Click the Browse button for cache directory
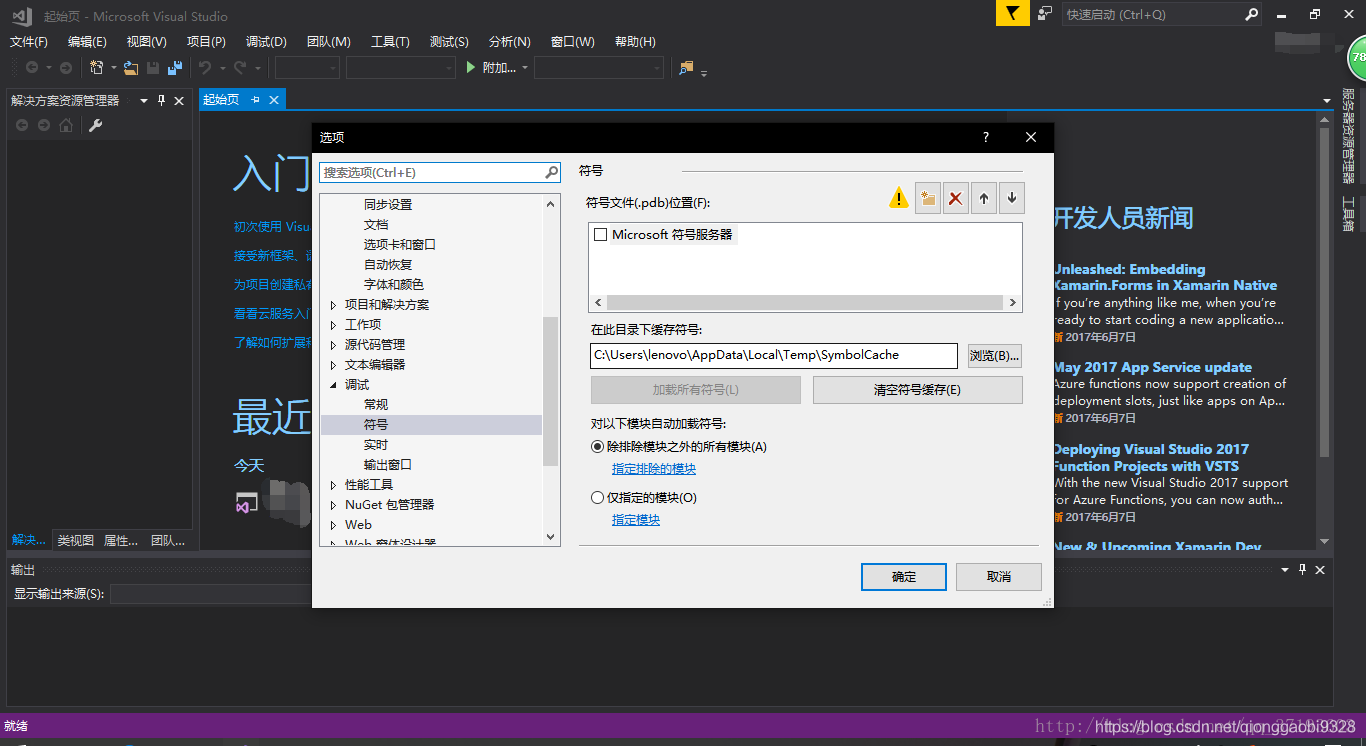 click(994, 355)
